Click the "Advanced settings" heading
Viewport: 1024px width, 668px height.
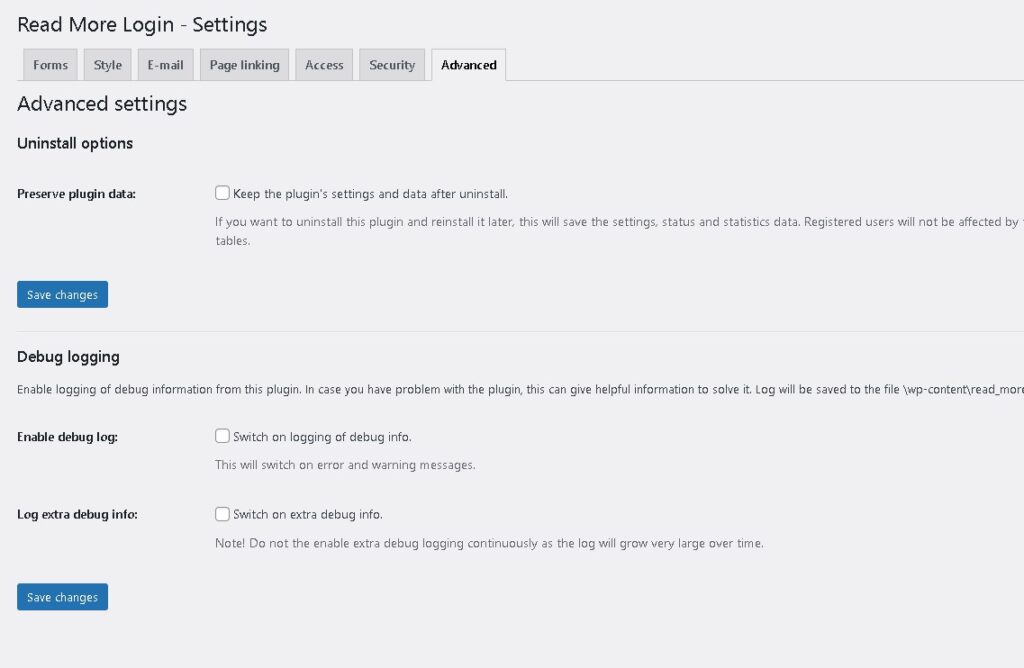(x=102, y=104)
